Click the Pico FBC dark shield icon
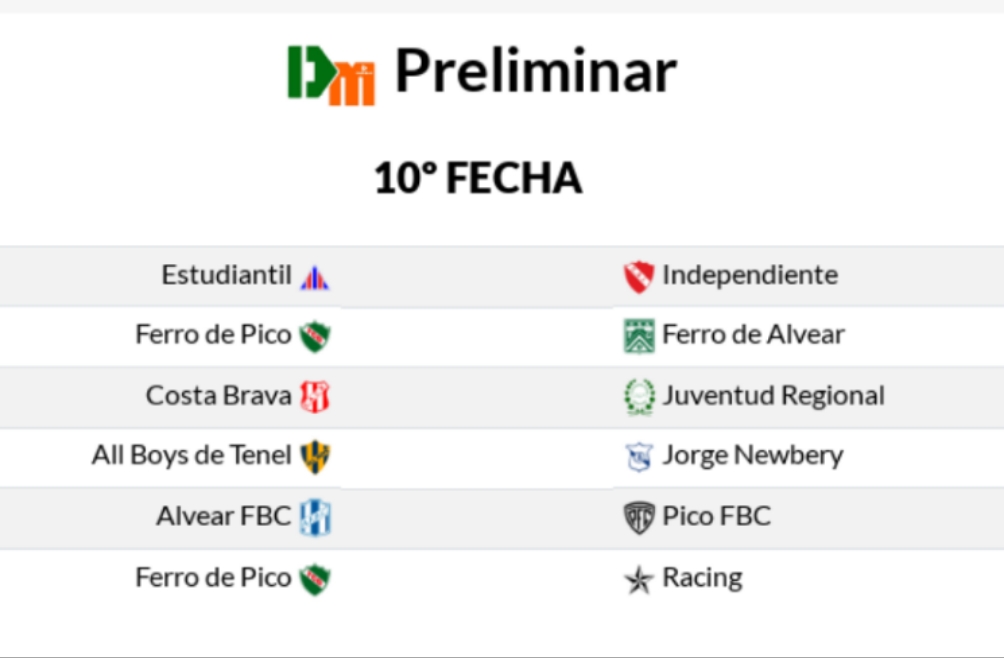Screen dimensions: 1004x658 tap(639, 517)
